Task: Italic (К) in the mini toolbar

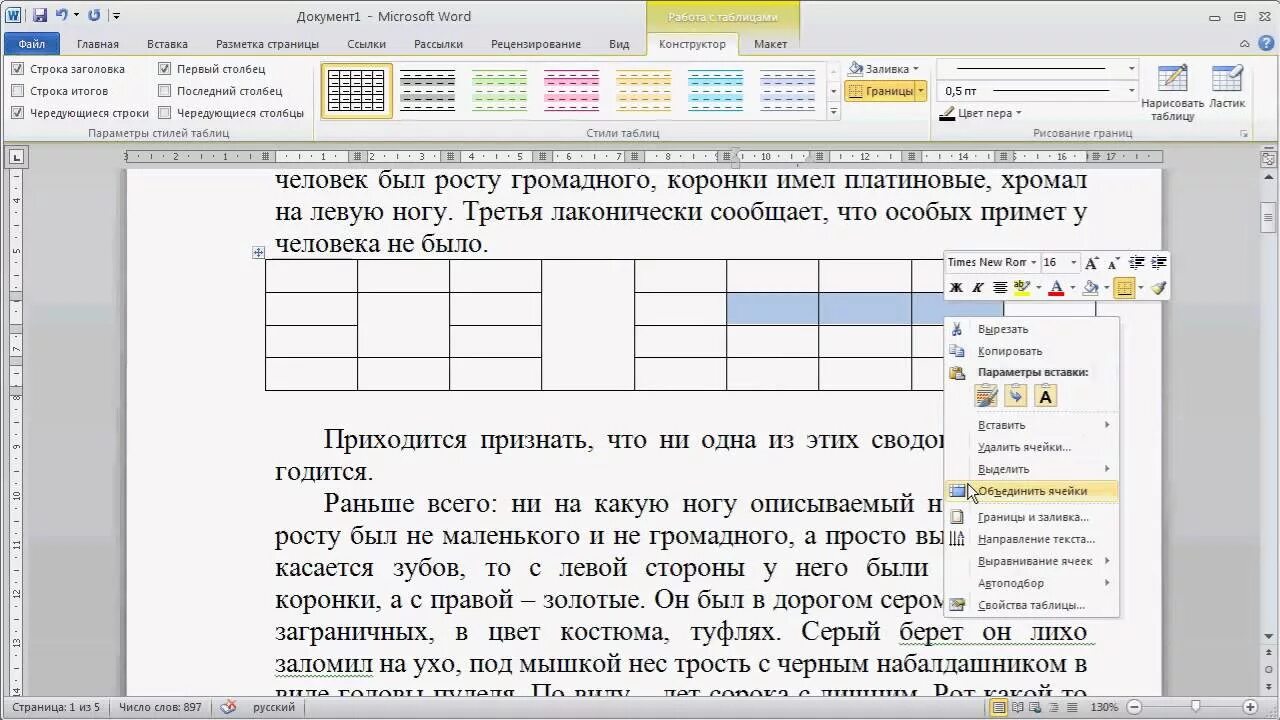Action: [x=978, y=288]
